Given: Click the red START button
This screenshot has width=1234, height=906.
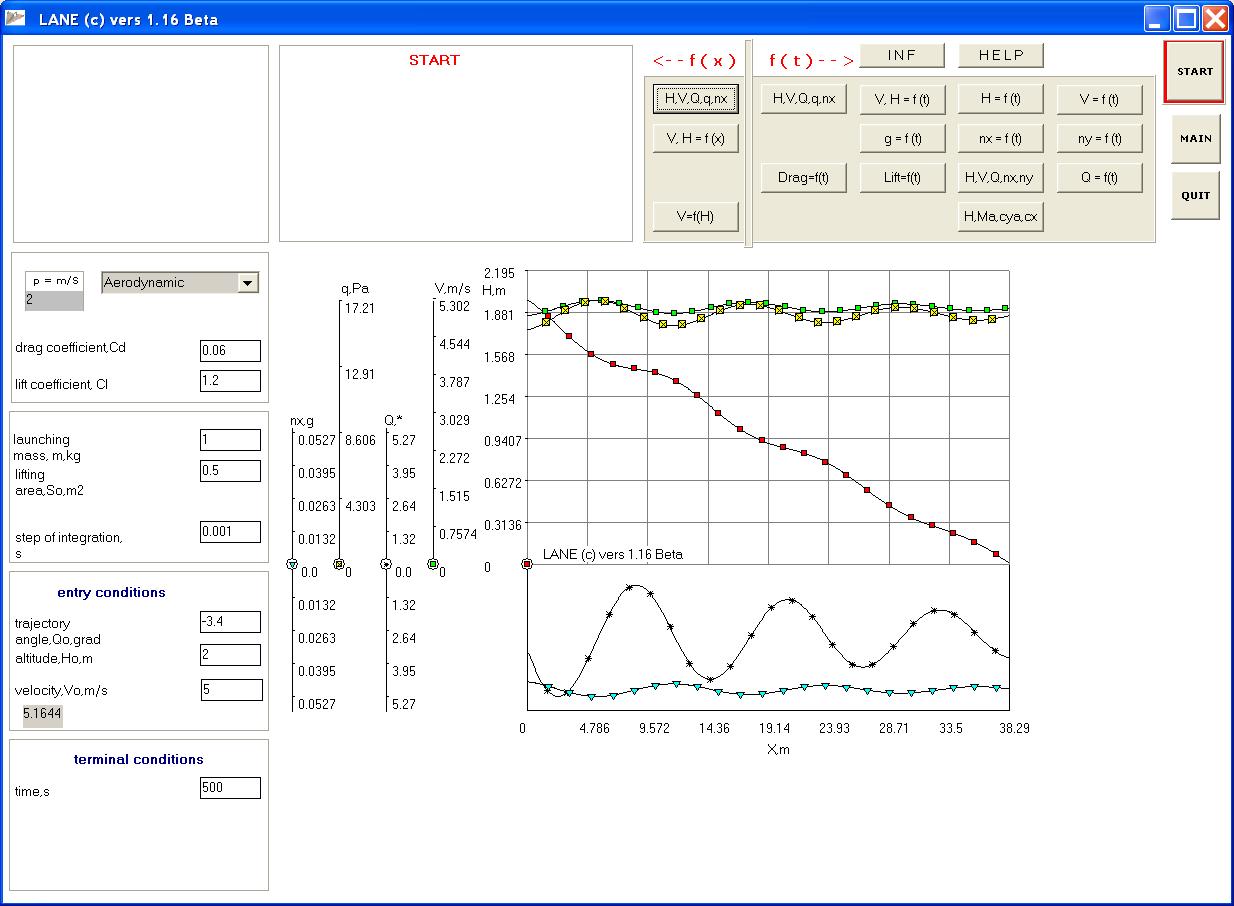Looking at the screenshot, I should [x=1194, y=72].
